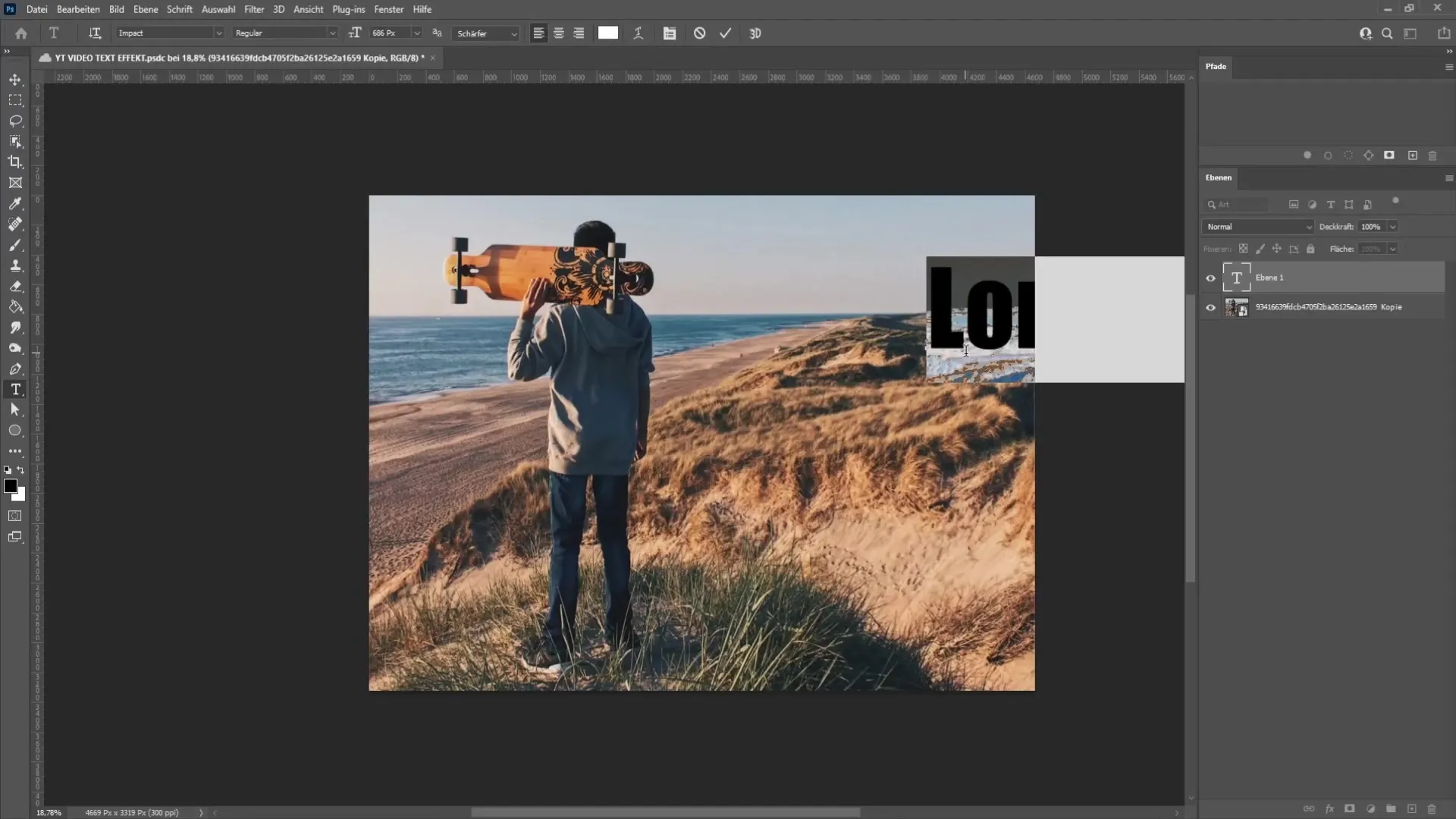This screenshot has height=819, width=1456.
Task: Select the Lasso tool
Action: pyautogui.click(x=15, y=121)
